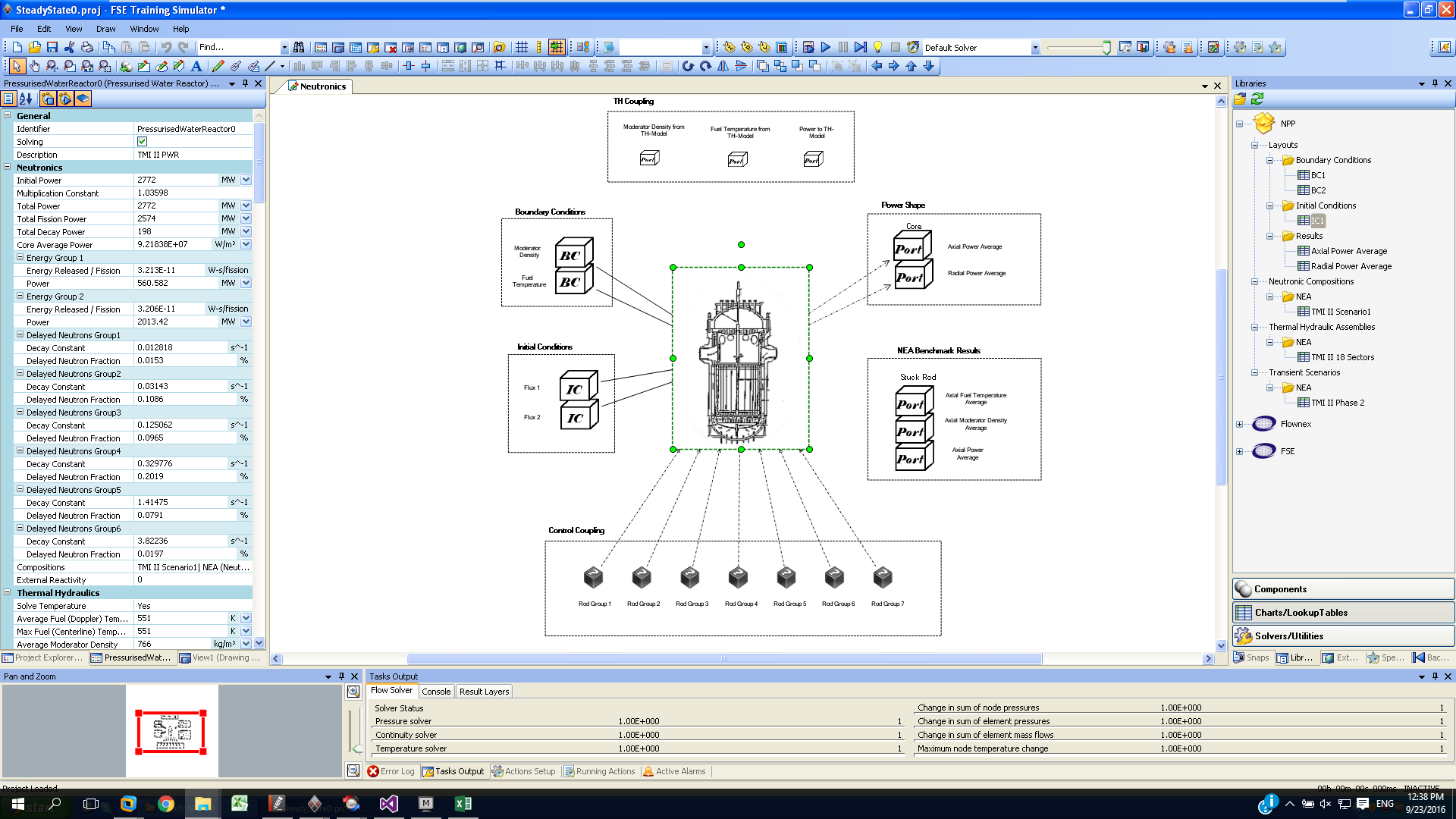Image resolution: width=1456 pixels, height=819 pixels.
Task: Toggle the Solving checkbox
Action: click(x=142, y=142)
